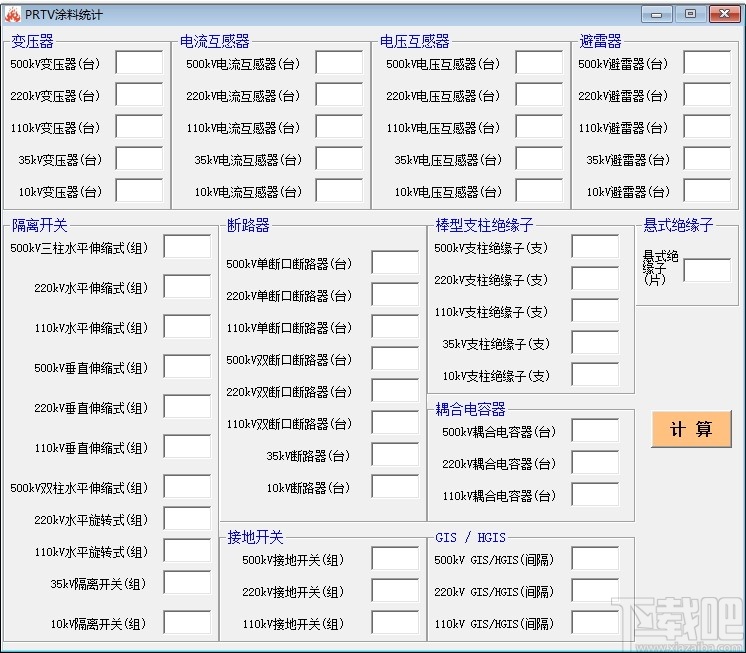Click the PRTV涂料统计 app icon in title bar
This screenshot has height=653, width=746.
tap(13, 15)
